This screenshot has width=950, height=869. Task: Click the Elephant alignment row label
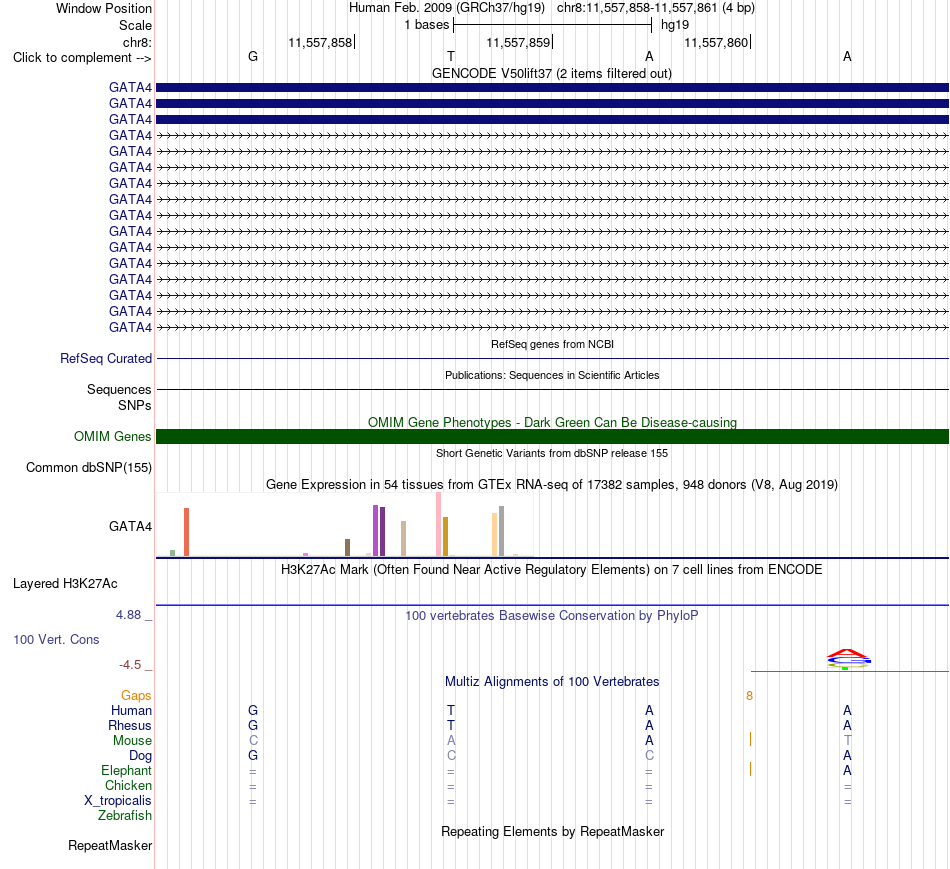[x=126, y=770]
